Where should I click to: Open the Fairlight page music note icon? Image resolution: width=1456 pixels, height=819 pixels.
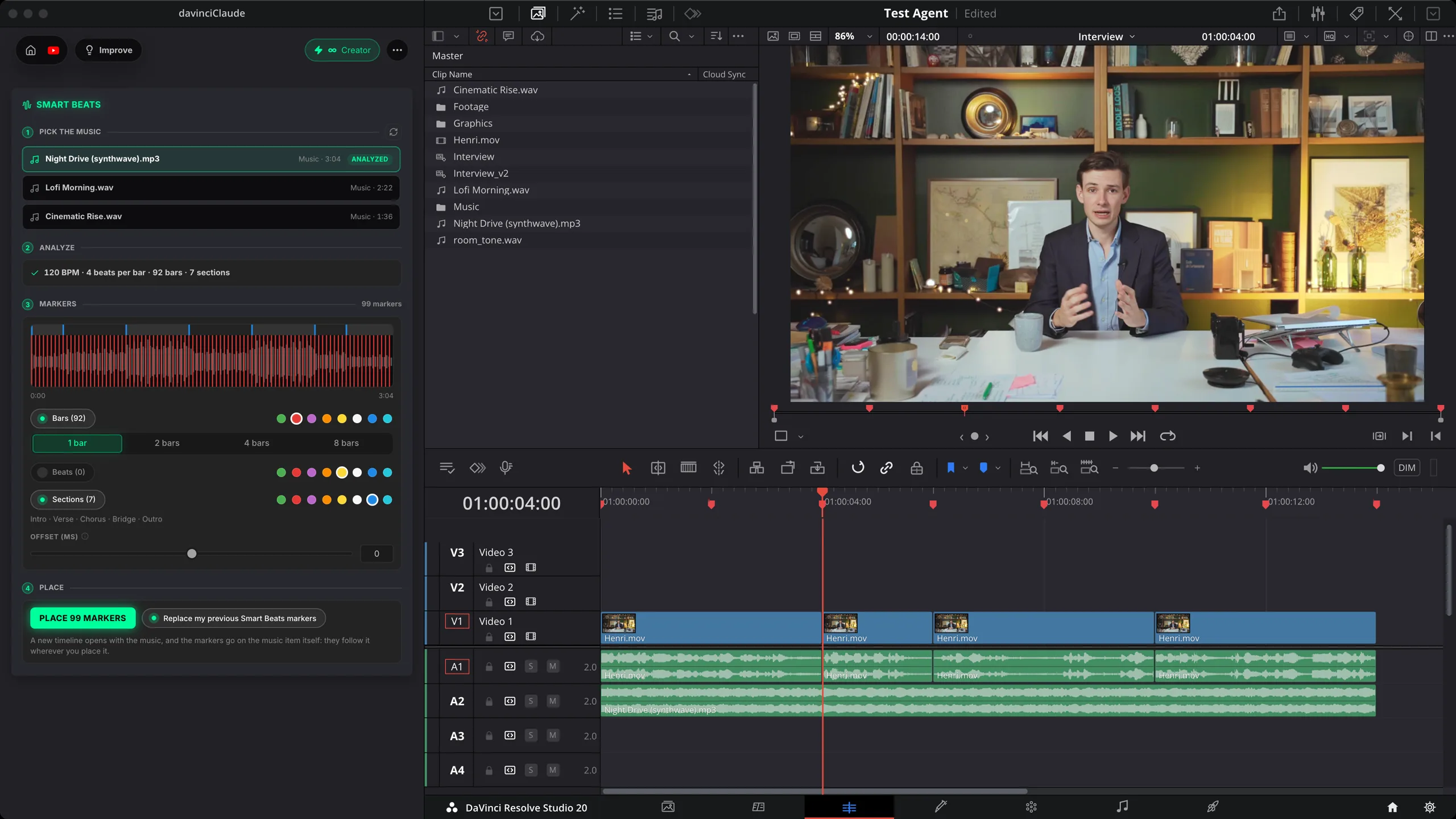(x=1122, y=806)
